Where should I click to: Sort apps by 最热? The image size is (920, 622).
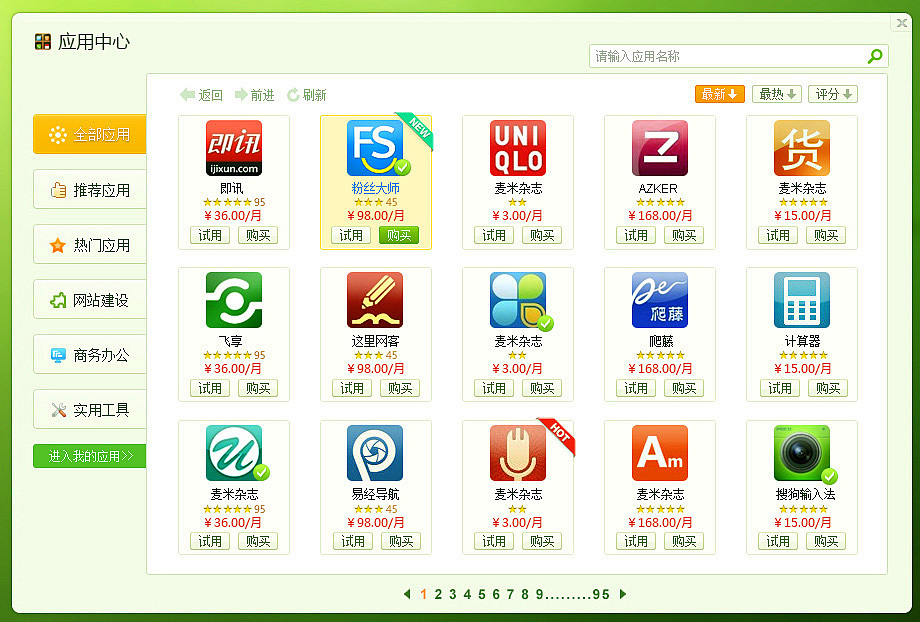tap(777, 94)
